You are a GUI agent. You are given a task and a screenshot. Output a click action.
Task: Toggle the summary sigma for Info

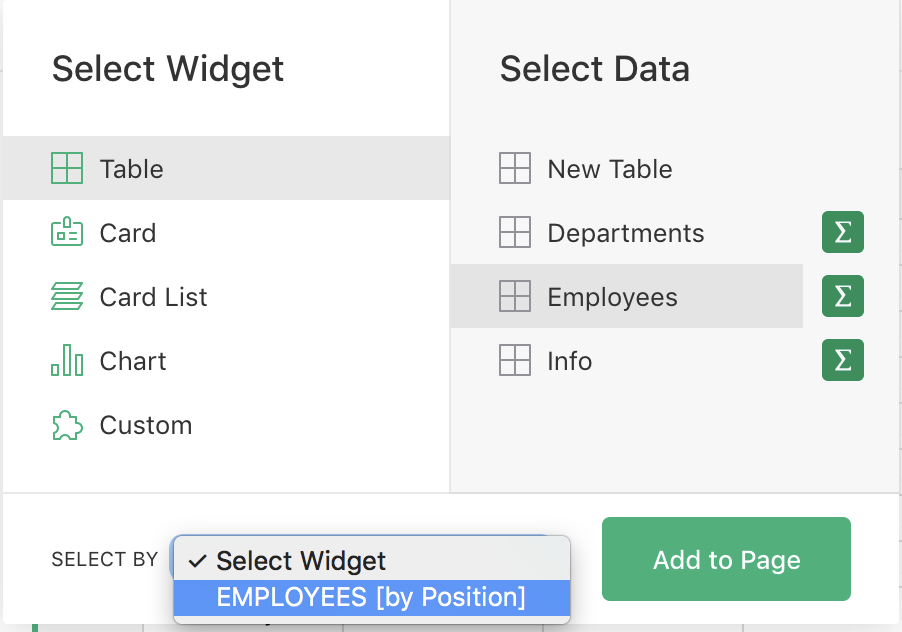point(842,361)
